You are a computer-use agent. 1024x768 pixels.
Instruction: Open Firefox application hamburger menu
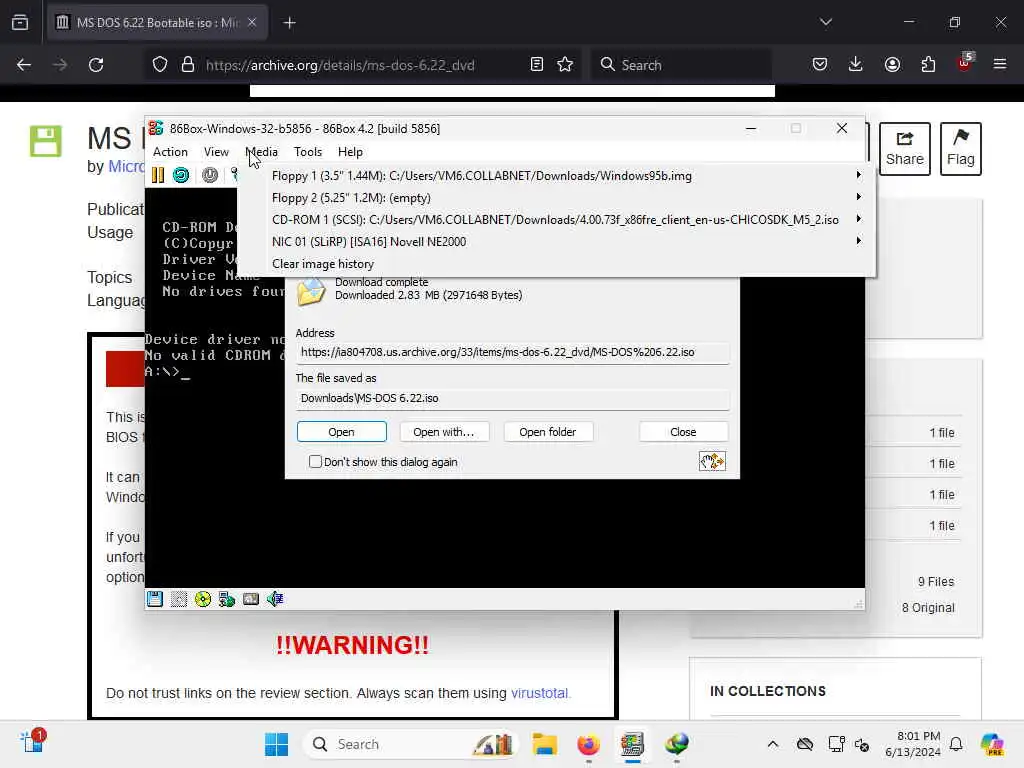tap(1000, 64)
